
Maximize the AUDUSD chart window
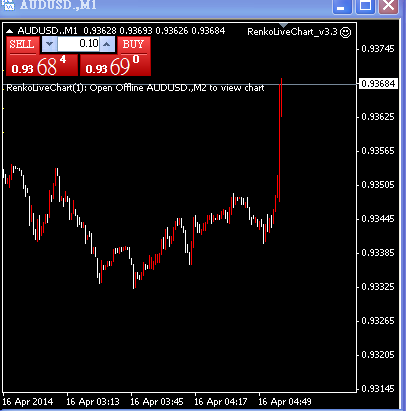(x=365, y=6)
